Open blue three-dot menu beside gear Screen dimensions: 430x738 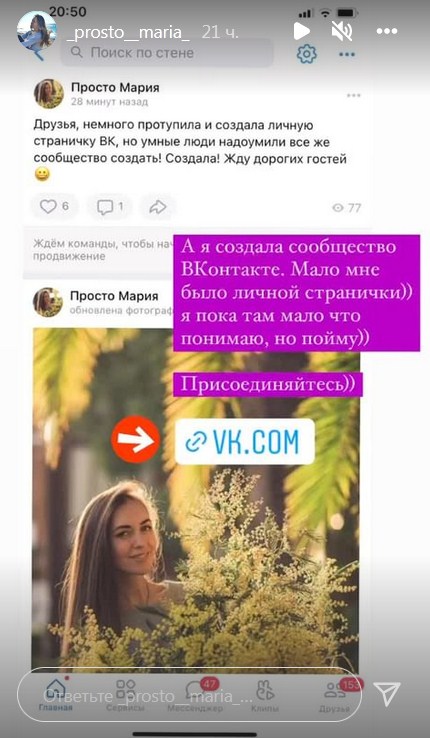(x=347, y=55)
